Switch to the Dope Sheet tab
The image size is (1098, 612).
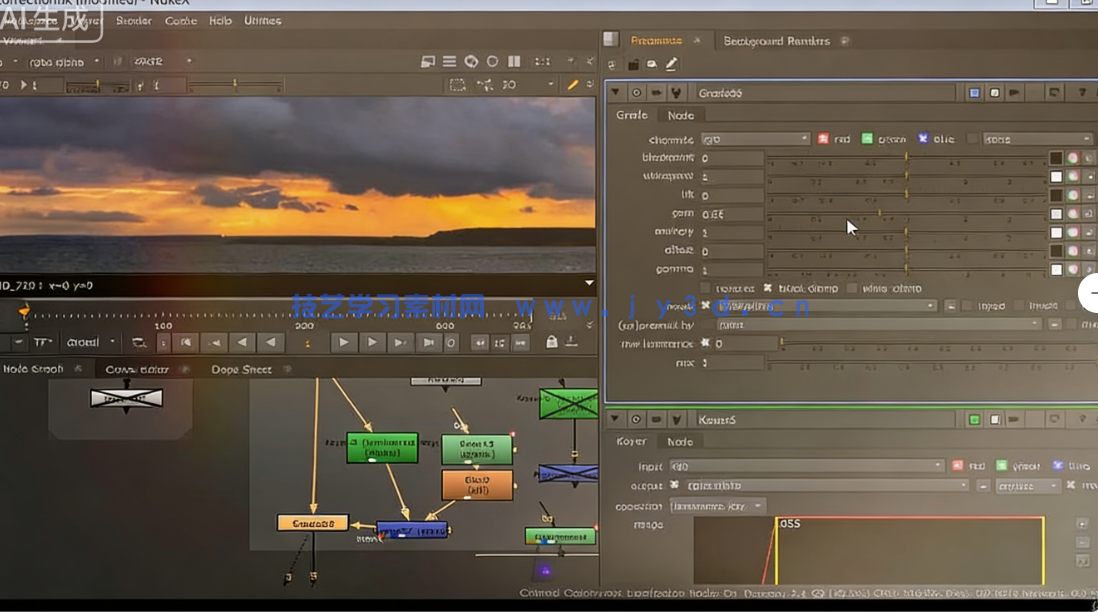pos(241,369)
